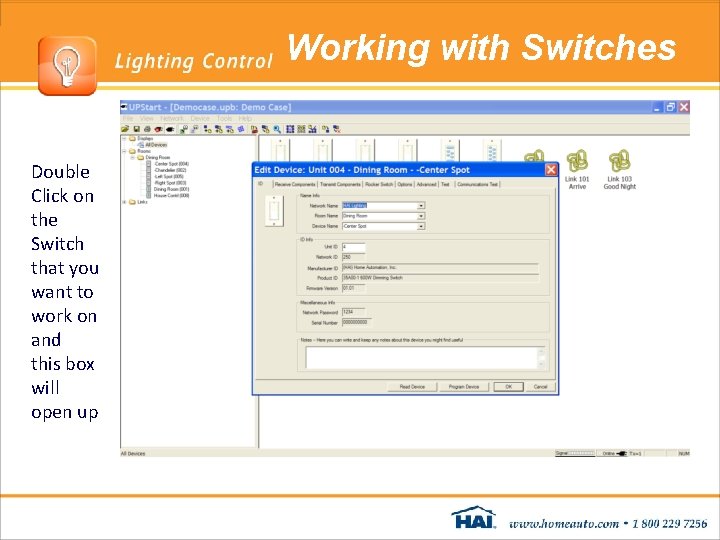720x540 pixels.
Task: Open the Help menu
Action: [244, 118]
